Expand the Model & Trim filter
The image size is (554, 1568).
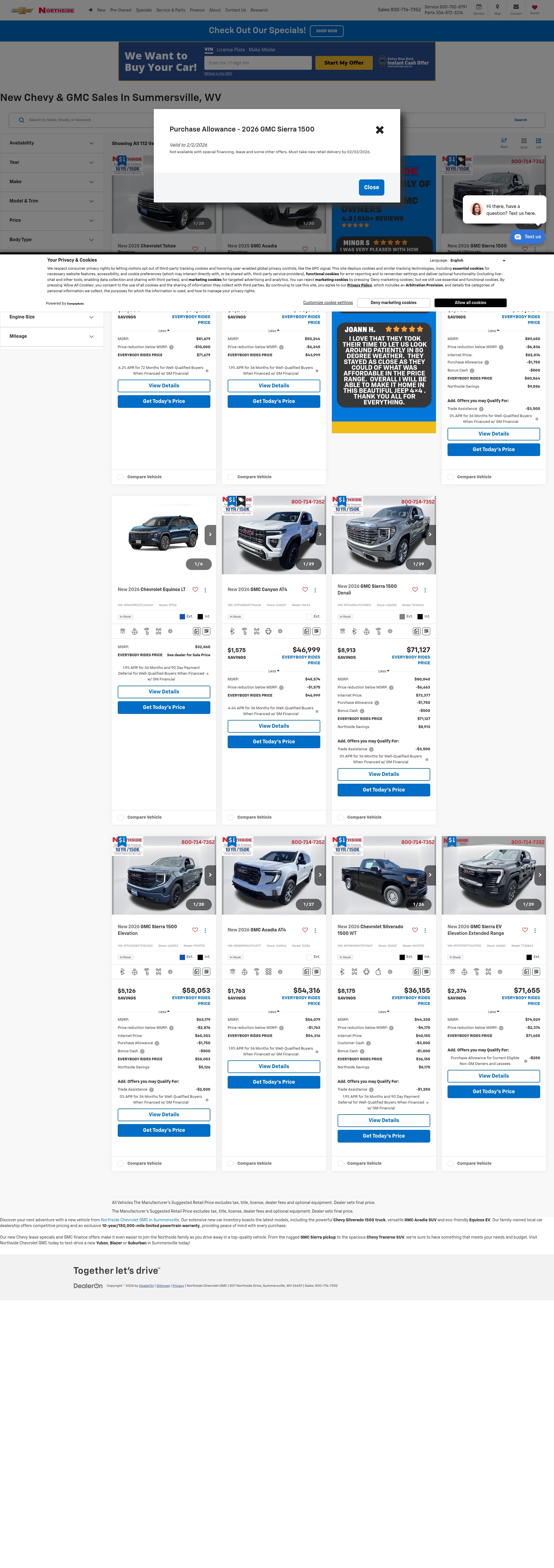pyautogui.click(x=52, y=201)
